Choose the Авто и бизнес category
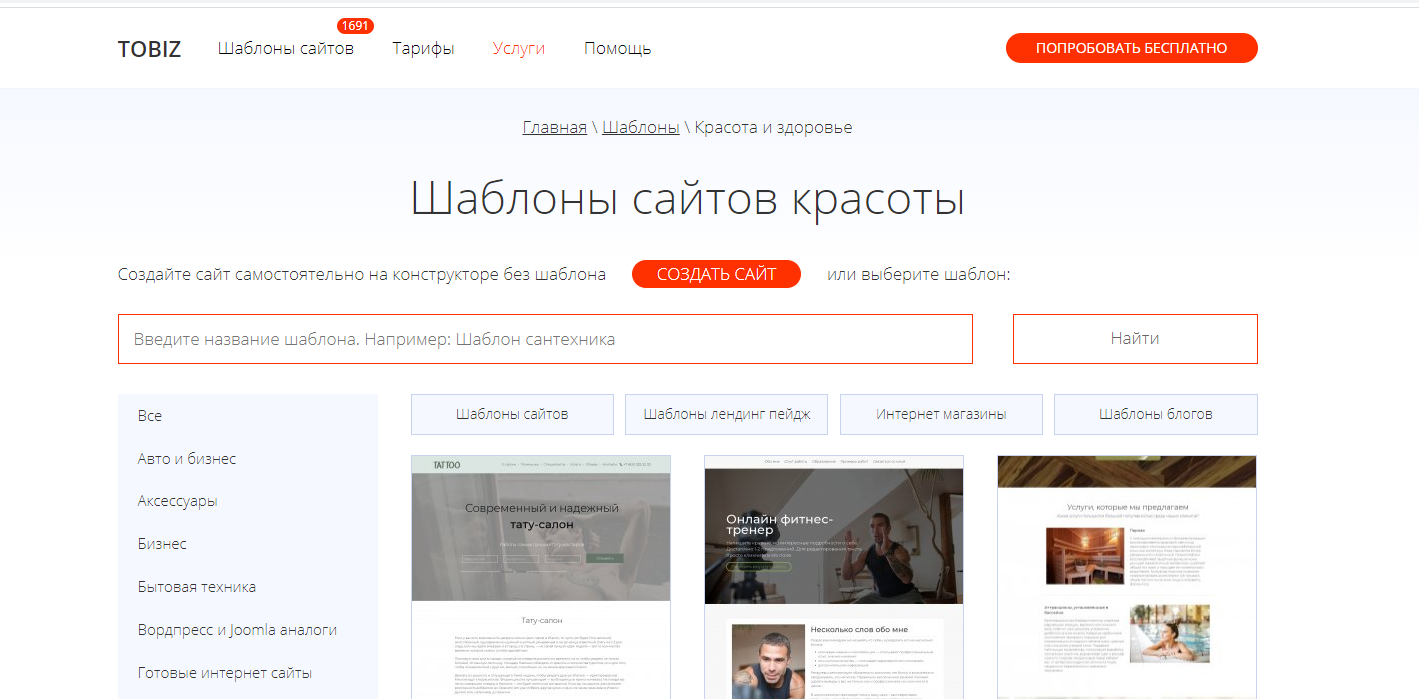The width and height of the screenshot is (1419, 699). tap(187, 459)
